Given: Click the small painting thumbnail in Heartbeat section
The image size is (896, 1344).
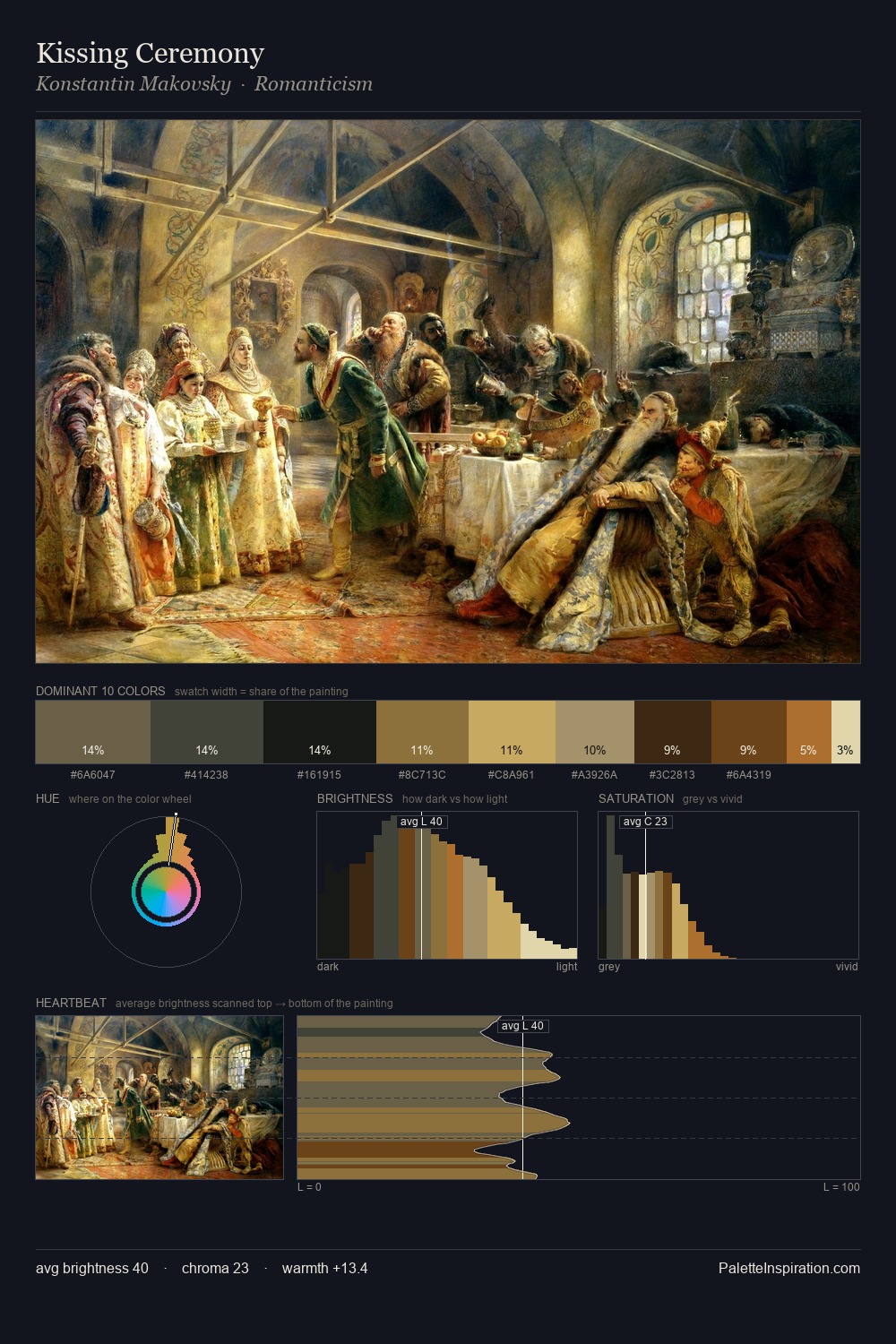Looking at the screenshot, I should click(159, 1098).
